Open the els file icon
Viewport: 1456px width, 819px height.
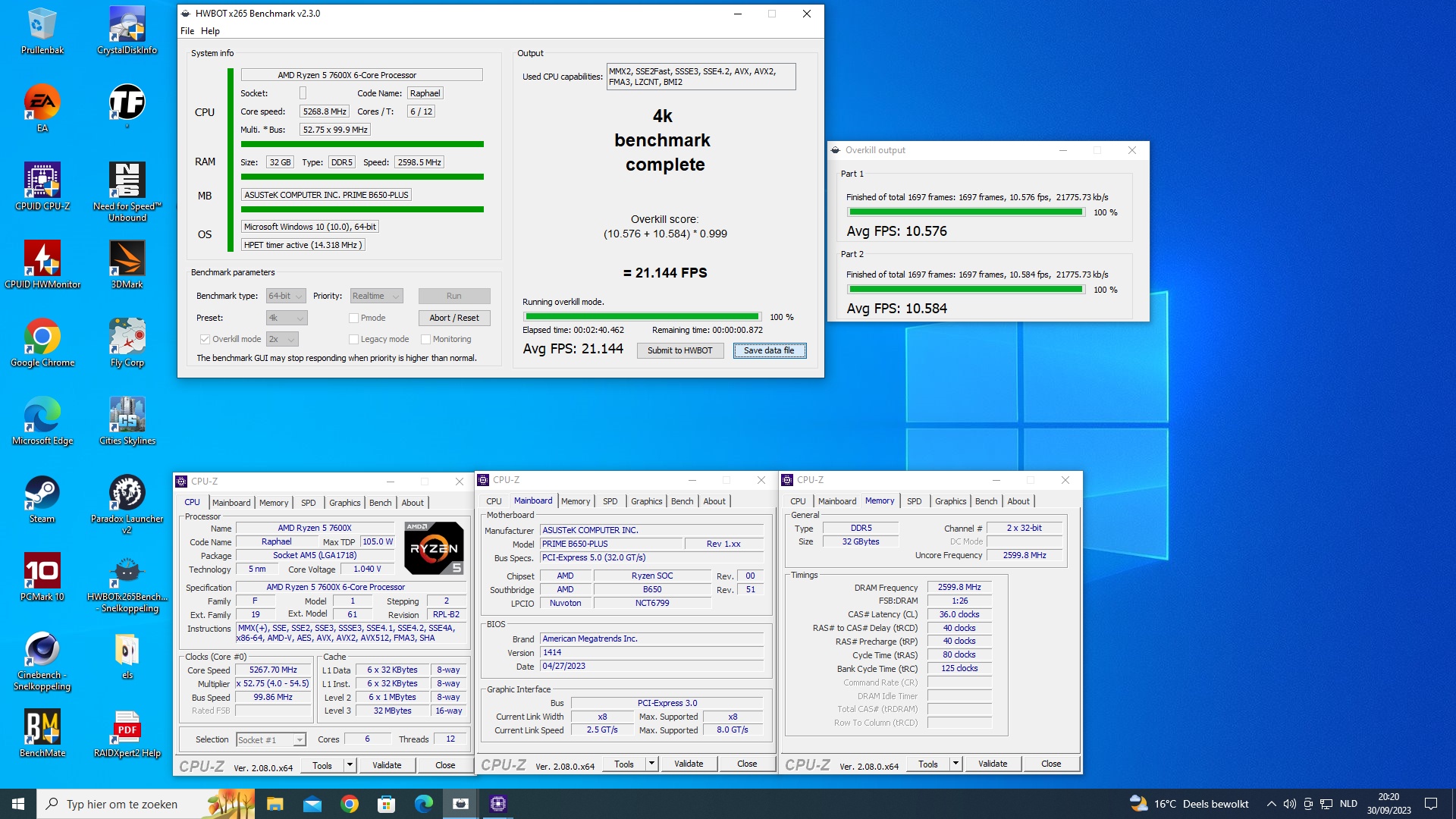point(127,655)
